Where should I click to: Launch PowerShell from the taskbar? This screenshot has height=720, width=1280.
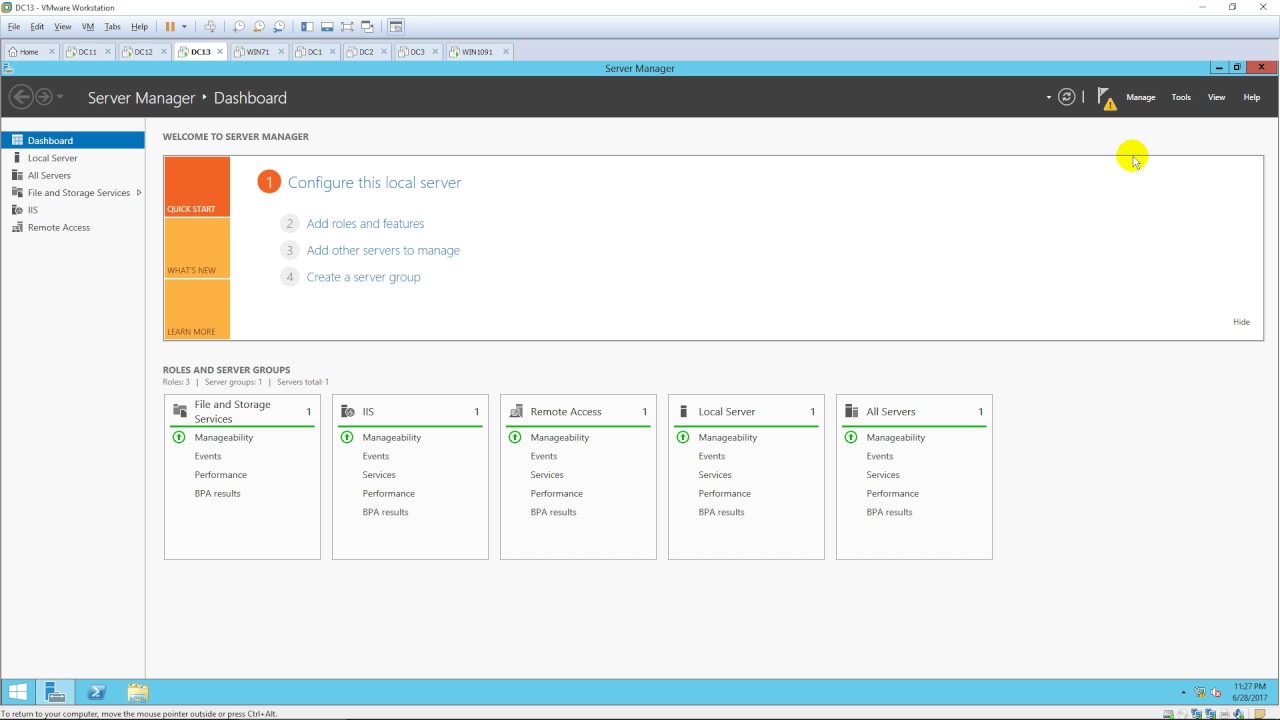pos(97,692)
